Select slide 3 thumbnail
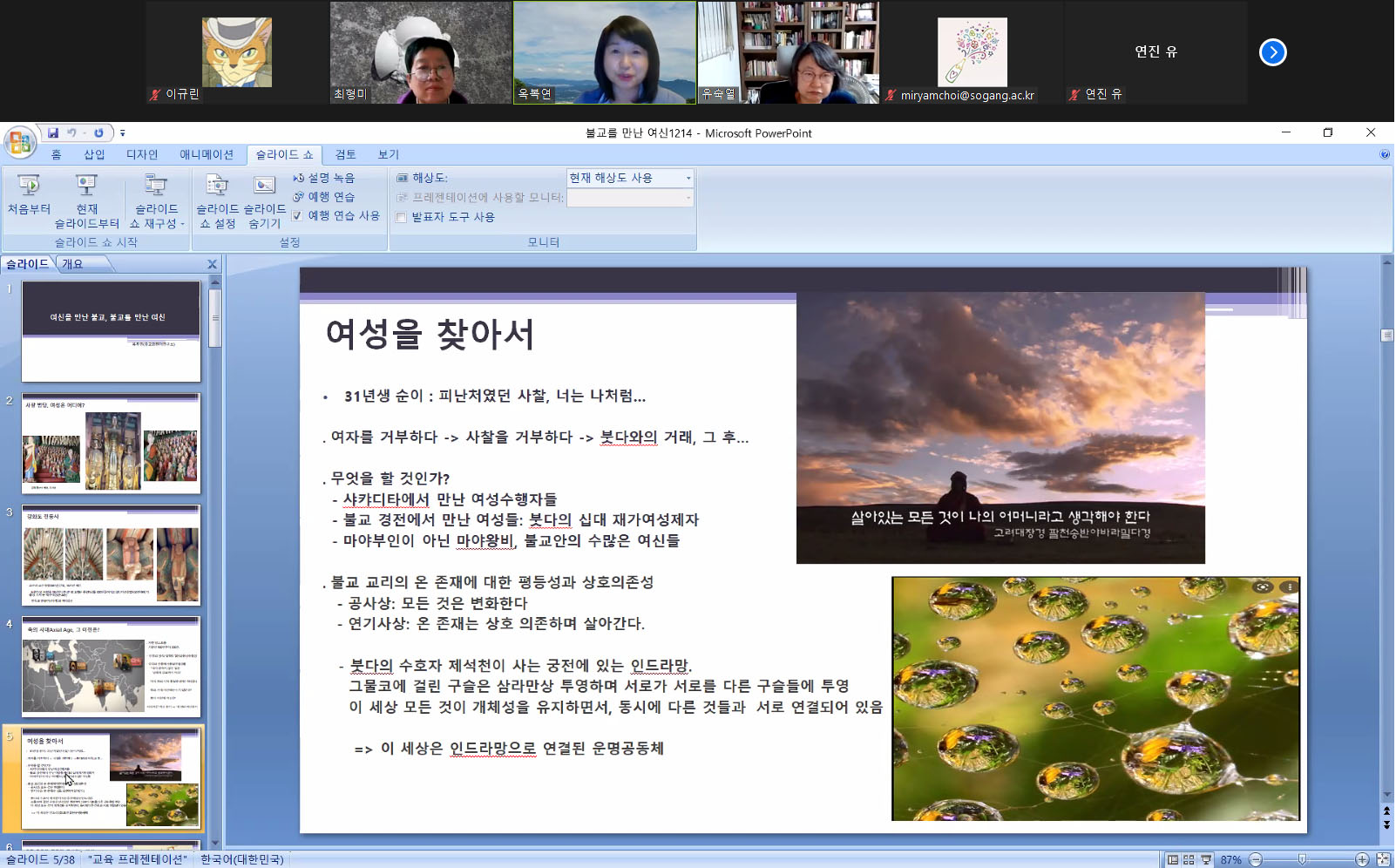1396x868 pixels. 111,555
